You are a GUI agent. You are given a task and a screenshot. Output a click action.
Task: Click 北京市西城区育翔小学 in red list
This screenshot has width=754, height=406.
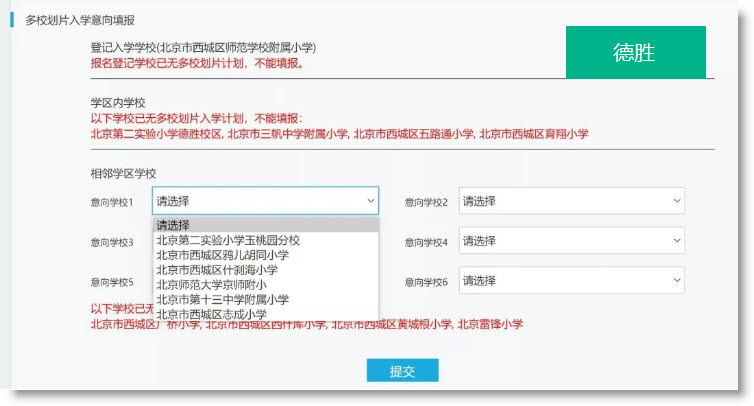point(534,134)
